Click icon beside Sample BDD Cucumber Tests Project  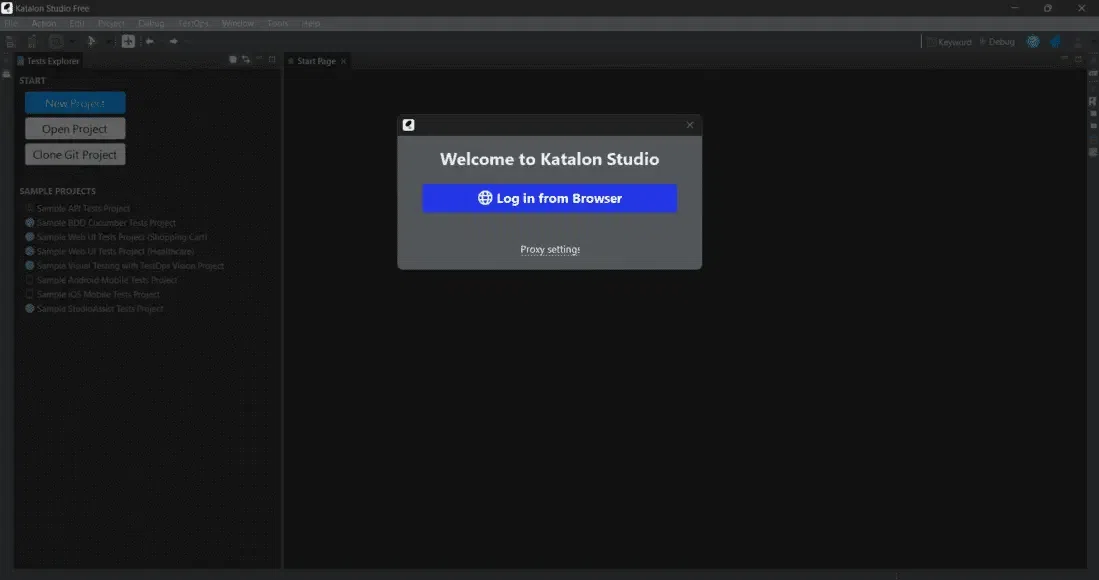[29, 223]
